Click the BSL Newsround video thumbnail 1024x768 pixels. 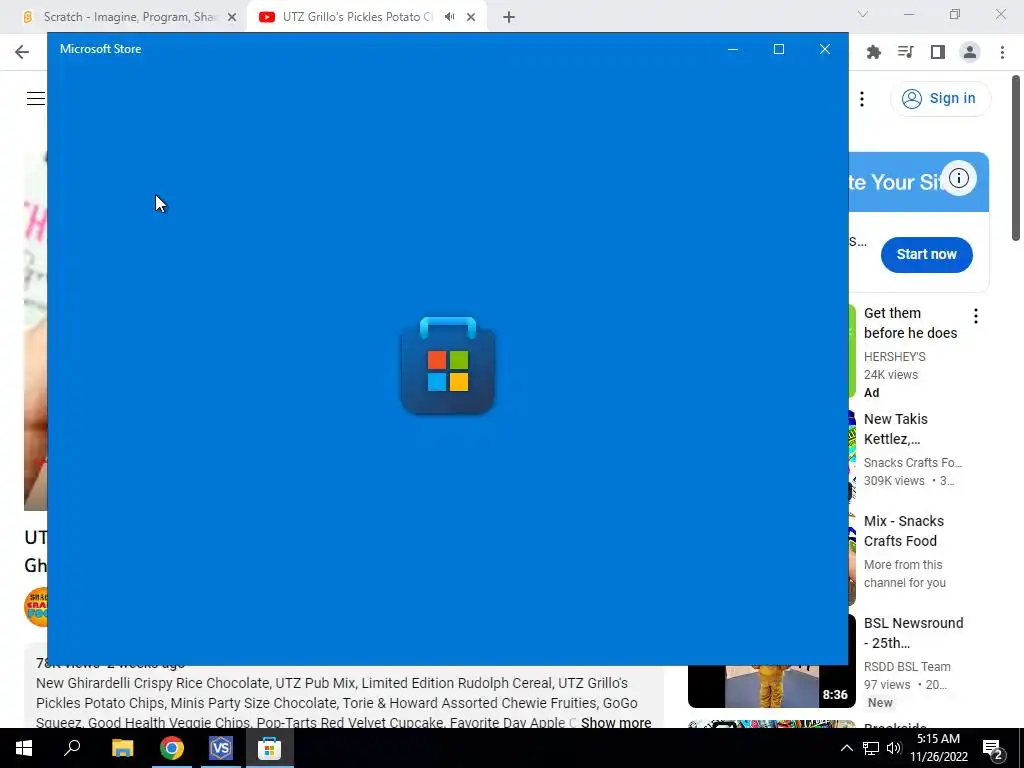click(772, 686)
